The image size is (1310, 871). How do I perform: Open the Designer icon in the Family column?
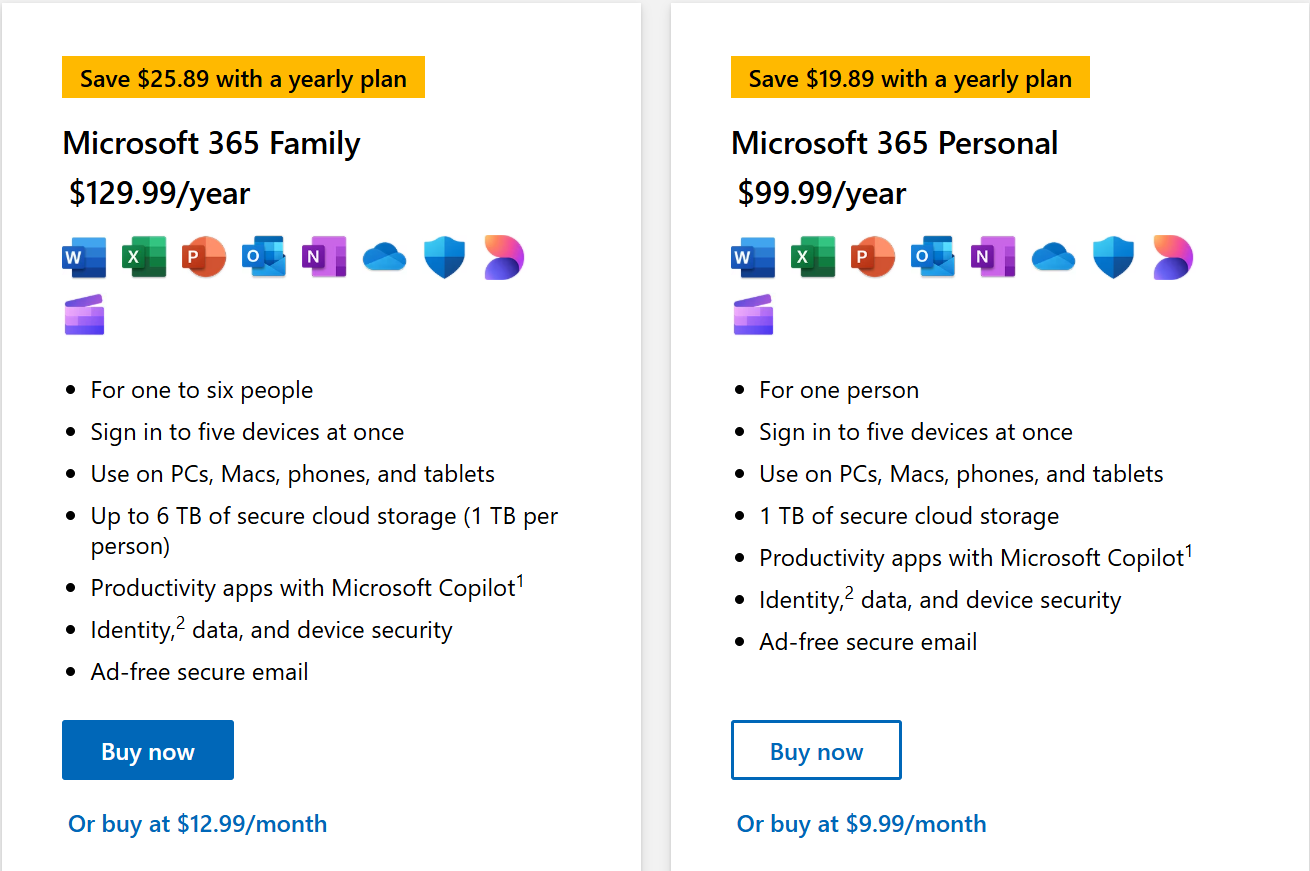[x=503, y=257]
